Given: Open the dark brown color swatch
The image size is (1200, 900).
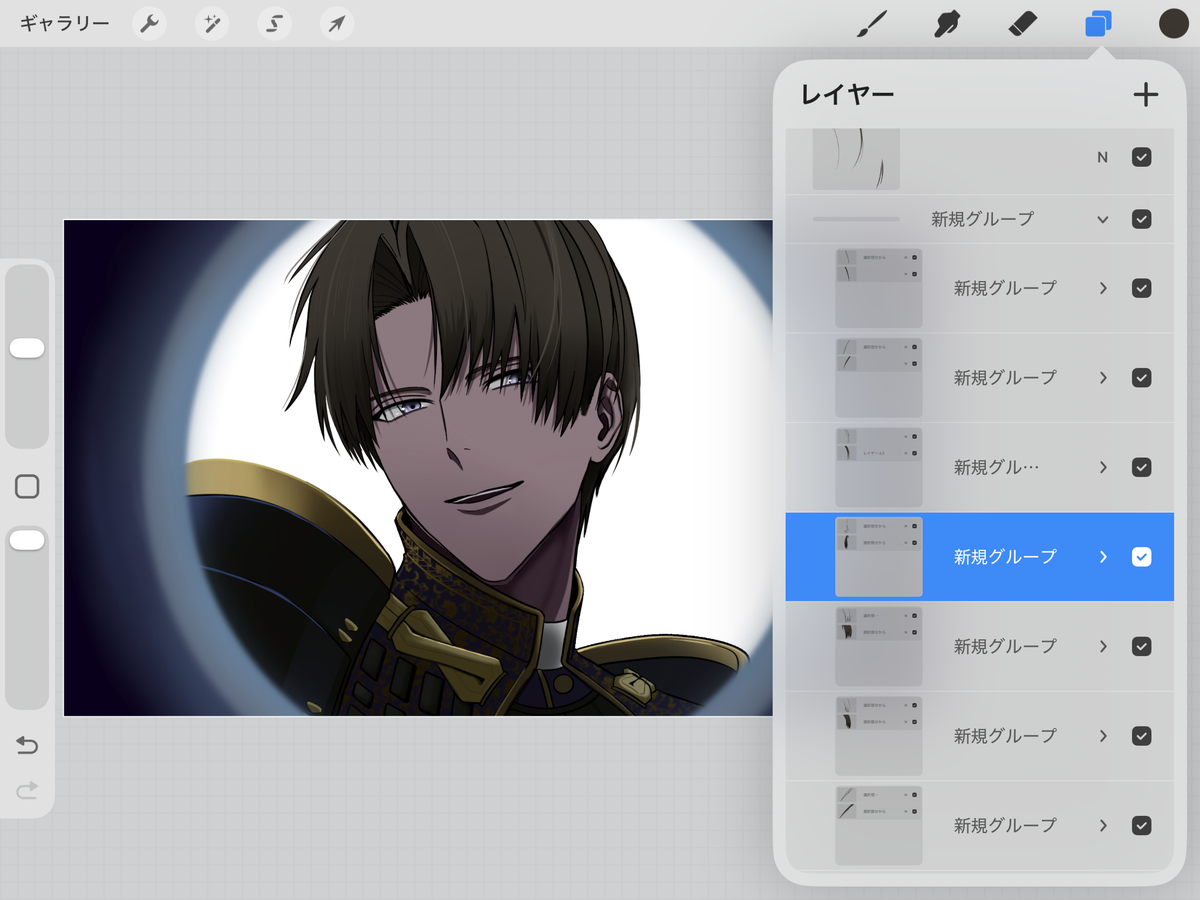Looking at the screenshot, I should [1173, 23].
